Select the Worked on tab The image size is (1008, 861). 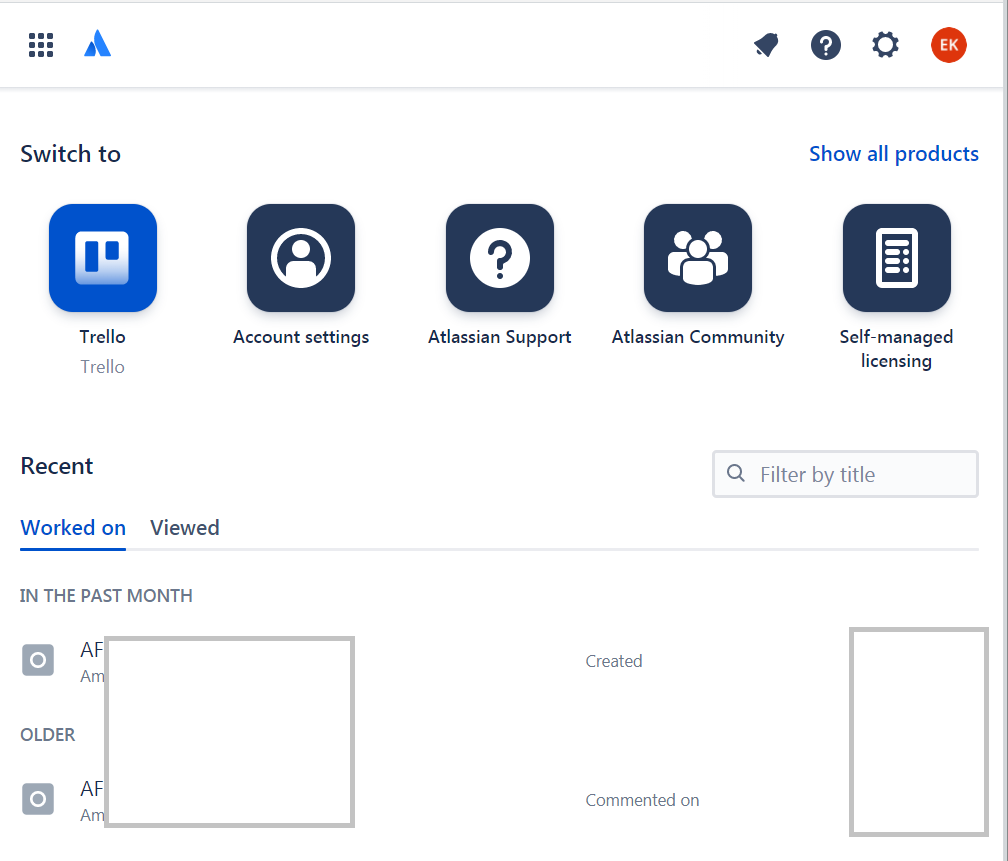pos(73,528)
